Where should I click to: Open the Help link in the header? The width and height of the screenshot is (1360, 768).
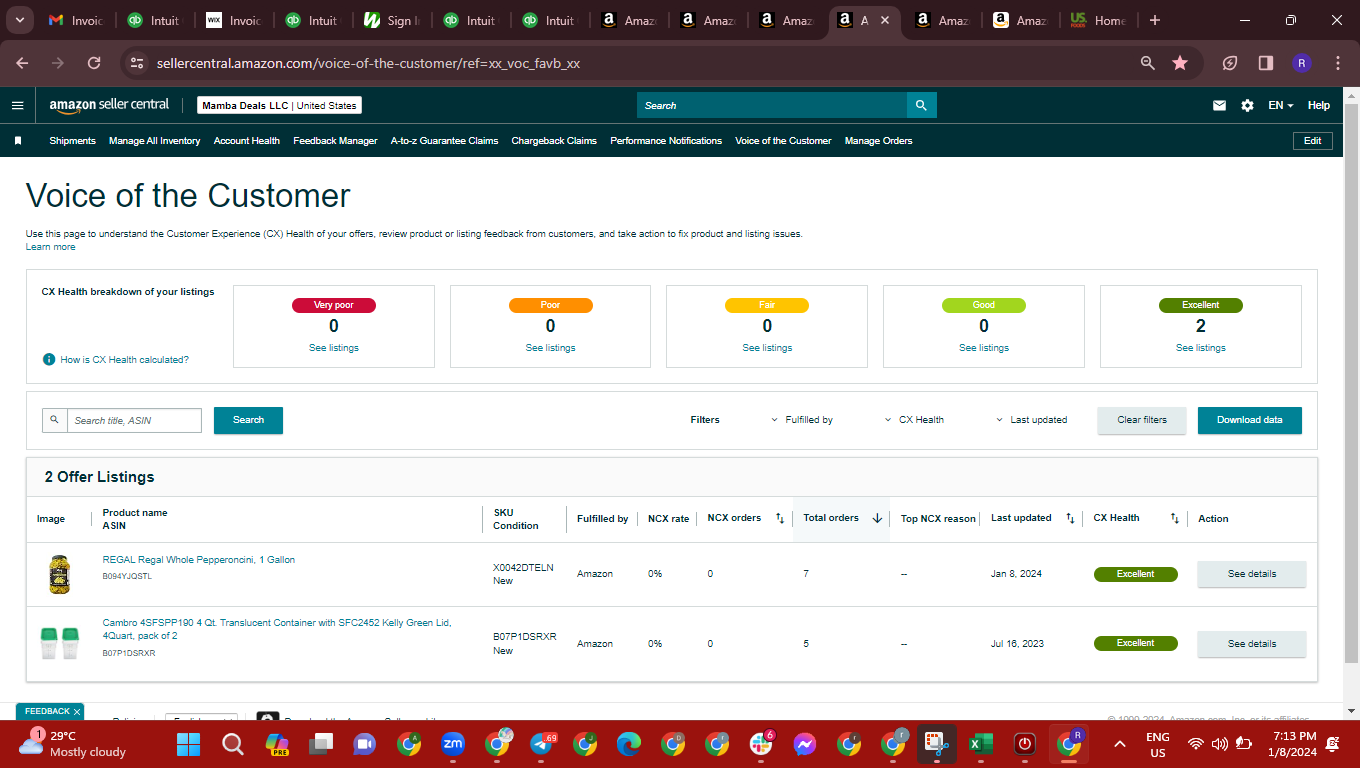pos(1319,105)
